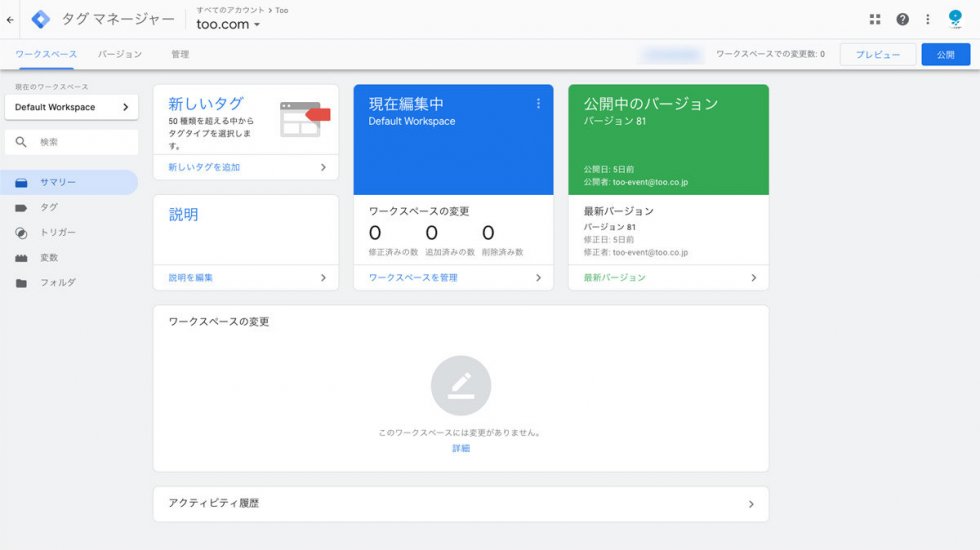
Task: Open the ワークスペースを管理 link
Action: (x=413, y=278)
